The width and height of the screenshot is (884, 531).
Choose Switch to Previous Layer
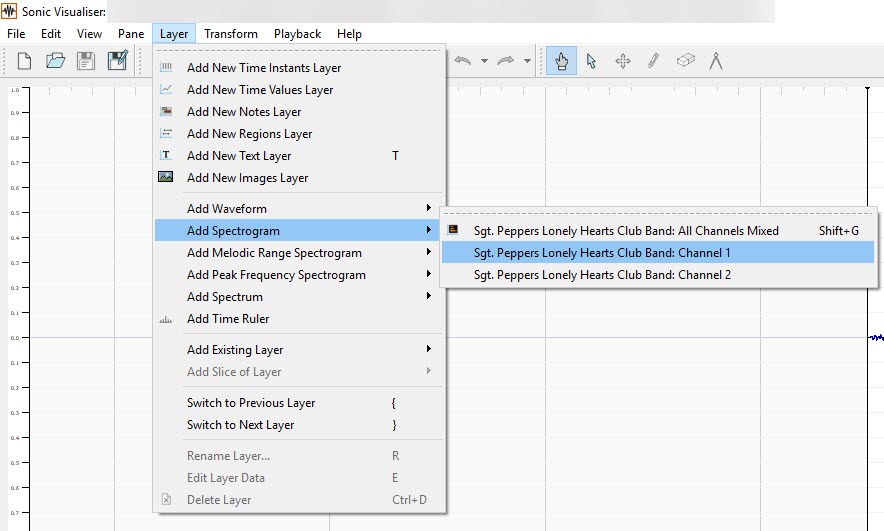tap(298, 402)
